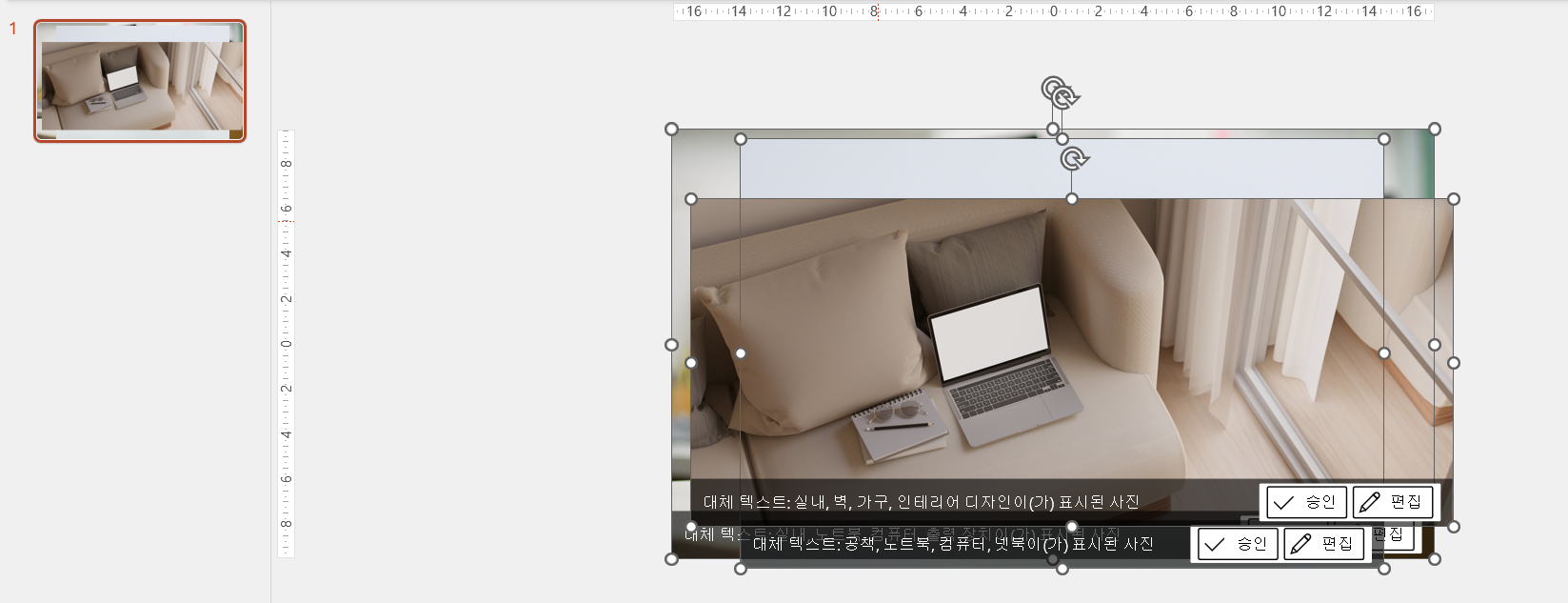The width and height of the screenshot is (1568, 603).
Task: Click the alt text '실내, 벽, 가구, 인테리어 디자인이(가) 표시된 사진'
Action: [922, 502]
